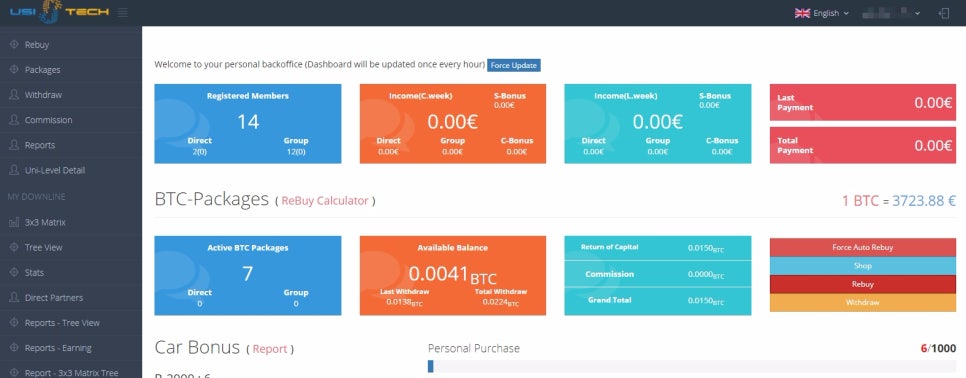Click the Last Payment red card
Viewport: 966px width, 378px height.
(862, 103)
